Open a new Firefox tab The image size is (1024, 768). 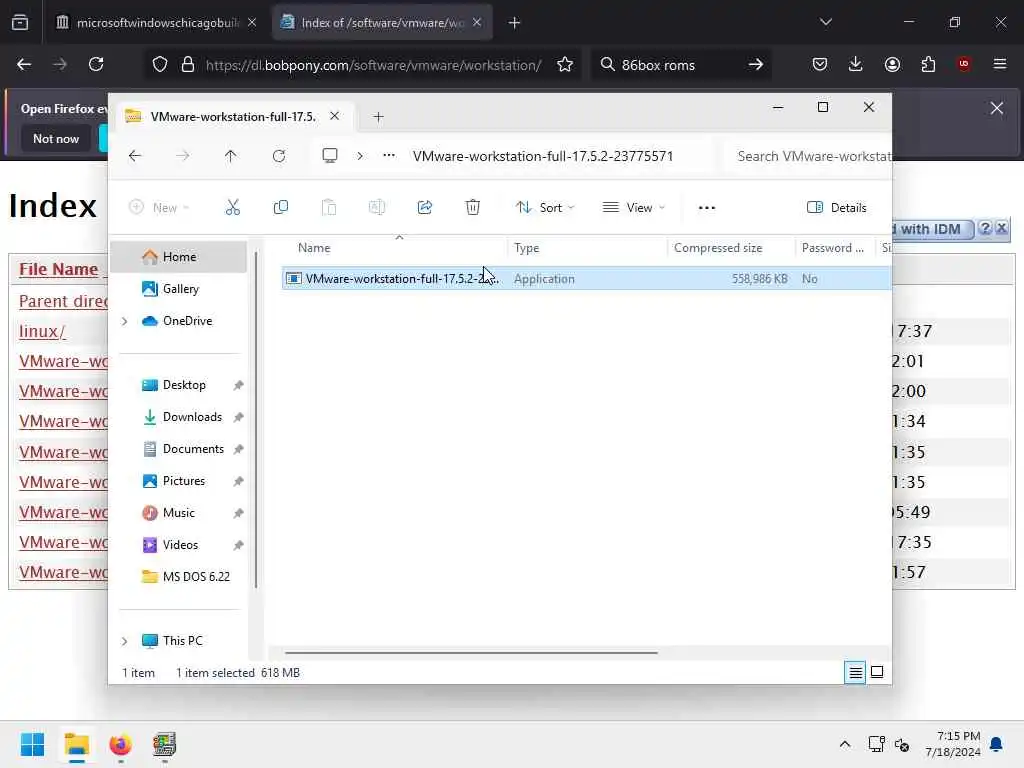pyautogui.click(x=515, y=23)
